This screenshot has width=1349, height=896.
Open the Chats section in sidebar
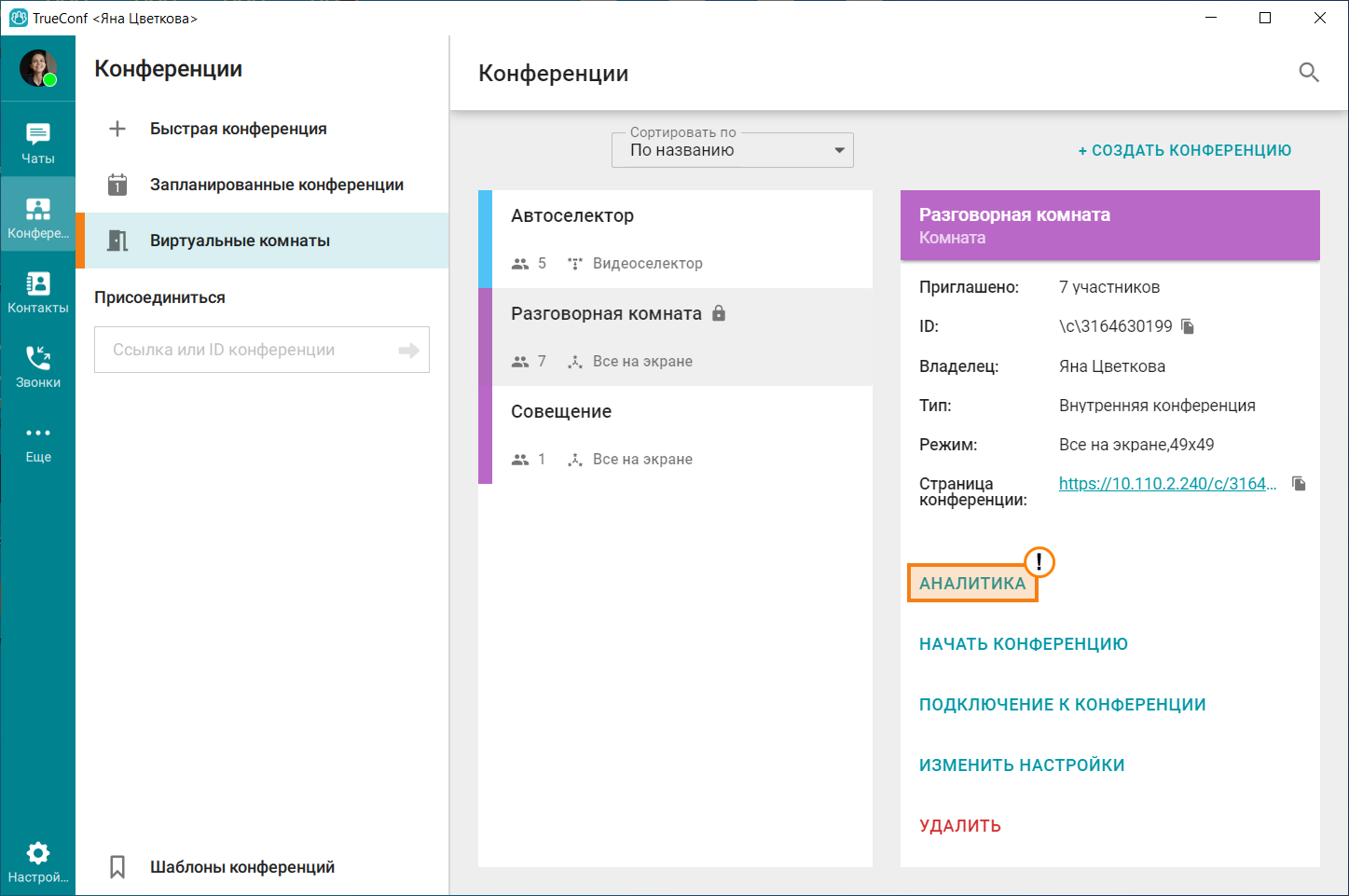(x=38, y=143)
